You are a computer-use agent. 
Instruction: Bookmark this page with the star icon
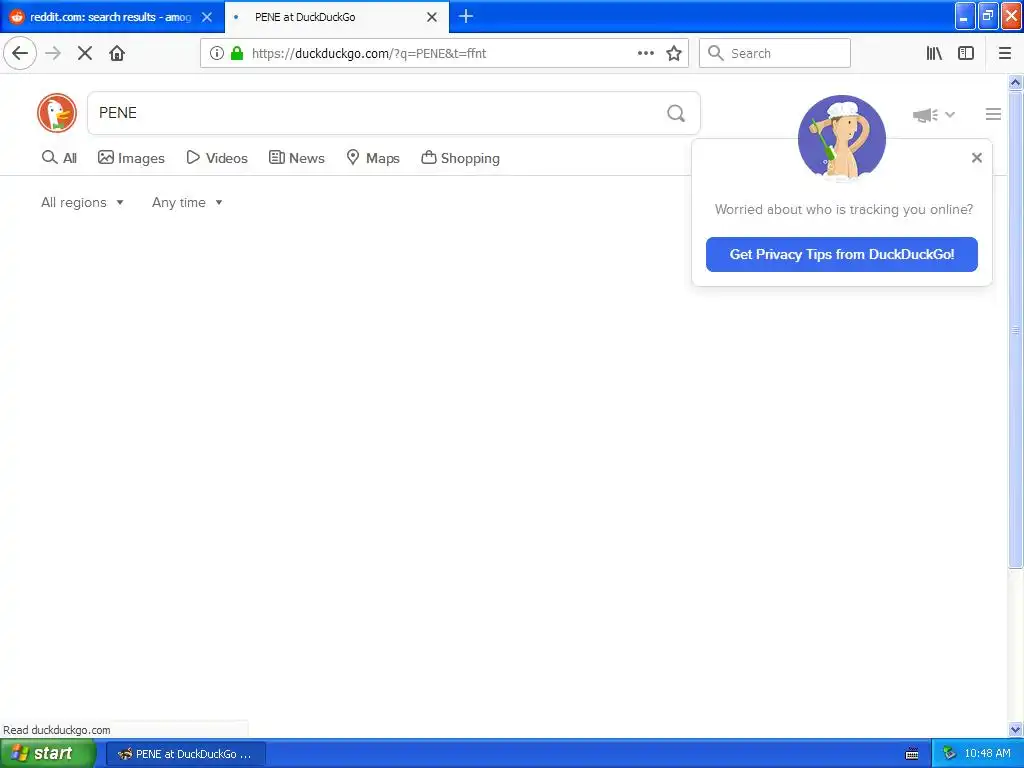[x=674, y=53]
